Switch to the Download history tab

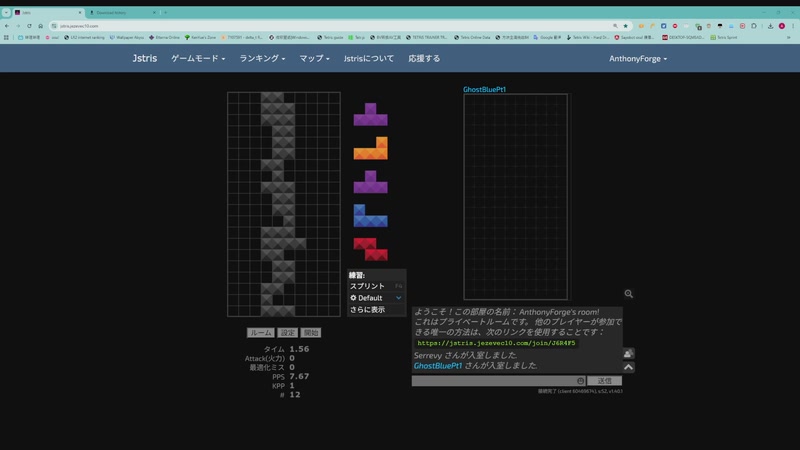click(x=121, y=12)
